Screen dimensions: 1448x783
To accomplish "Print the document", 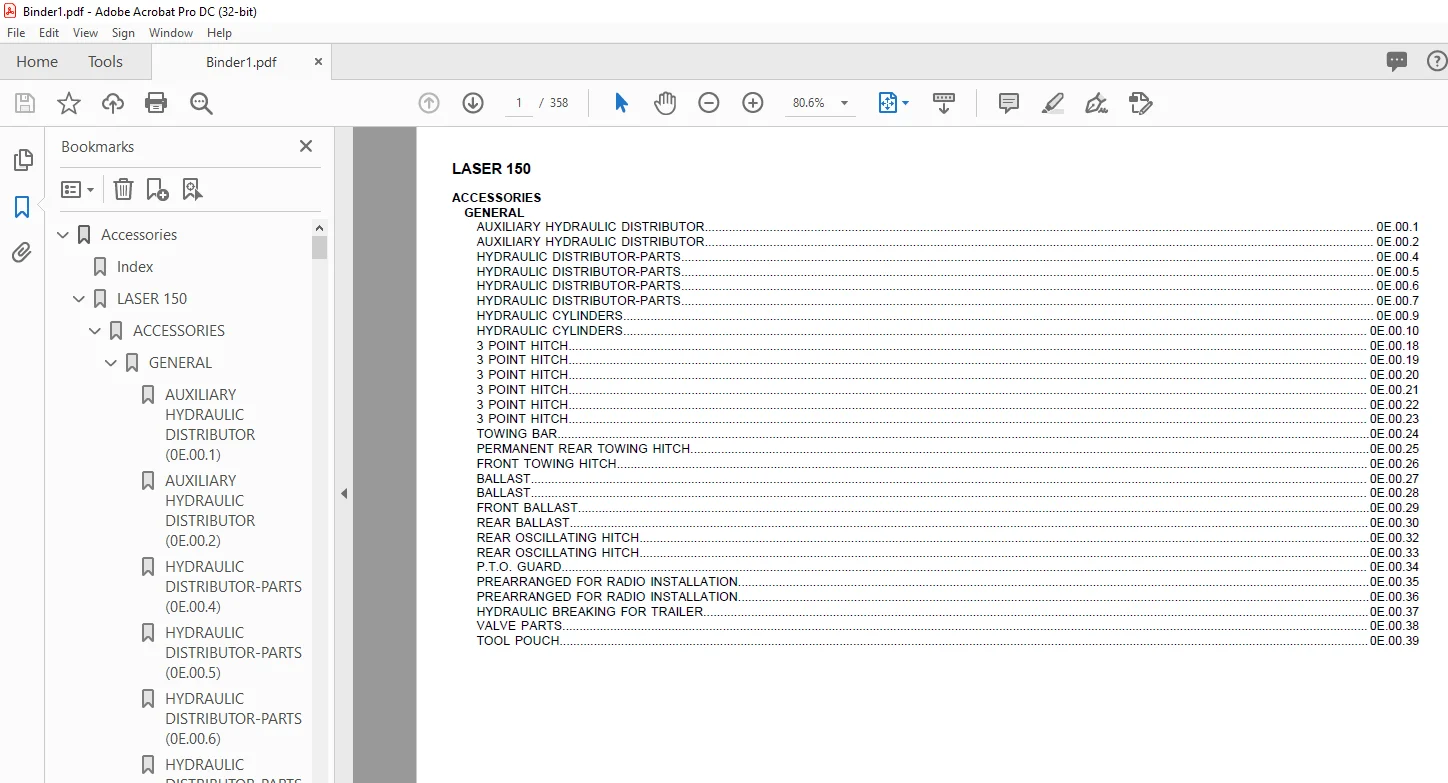I will [156, 103].
